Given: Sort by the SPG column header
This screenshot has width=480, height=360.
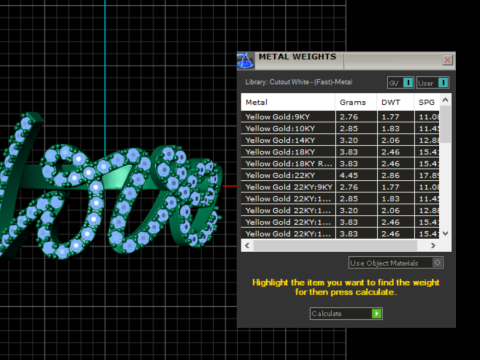Looking at the screenshot, I should [x=427, y=102].
